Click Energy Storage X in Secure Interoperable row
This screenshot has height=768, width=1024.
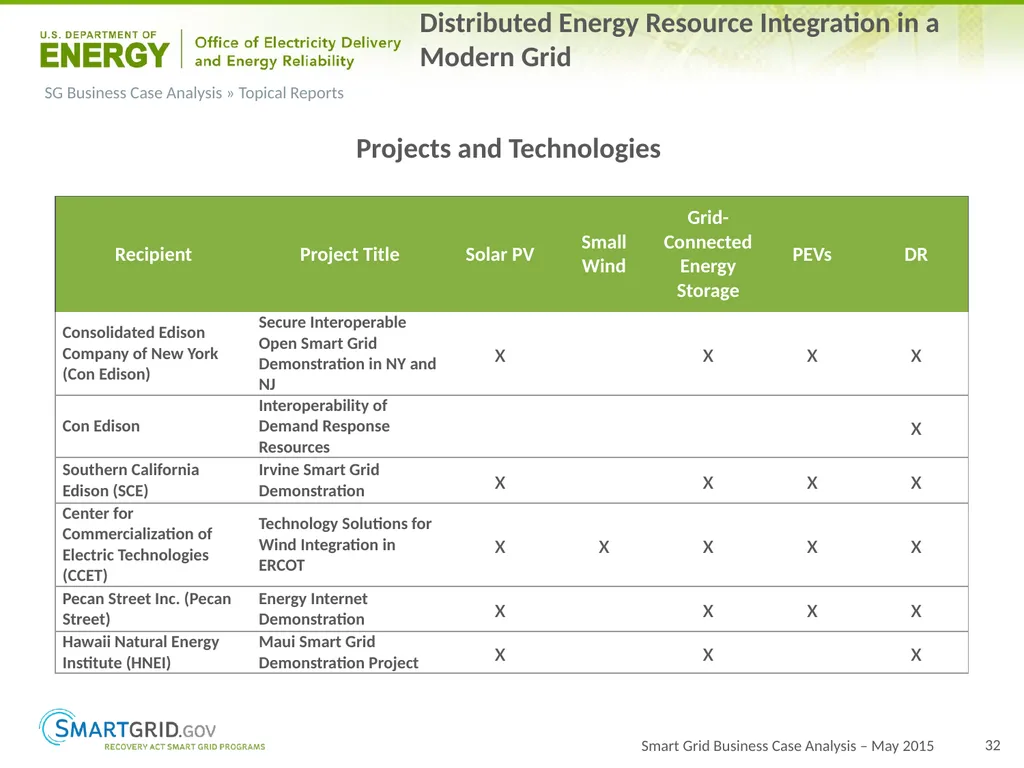(x=708, y=356)
